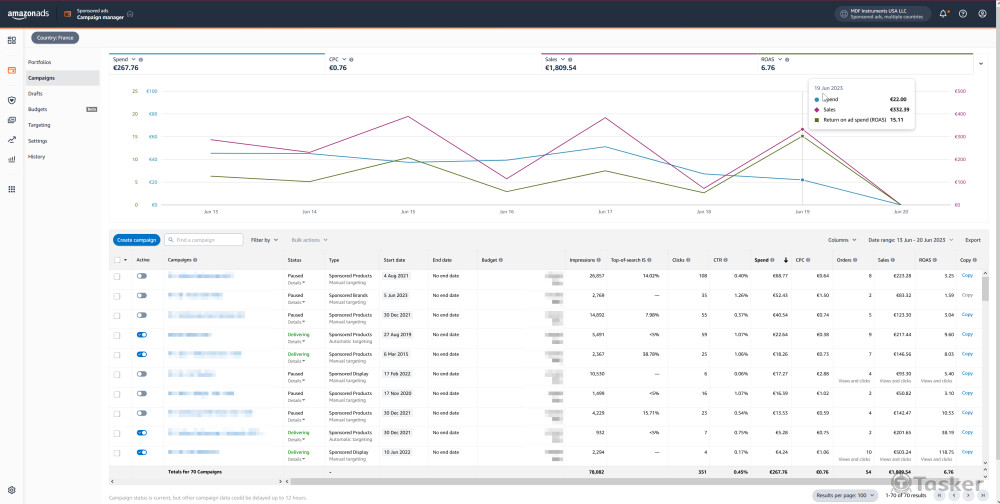Click the bar chart reports icon in sidebar

(11, 159)
